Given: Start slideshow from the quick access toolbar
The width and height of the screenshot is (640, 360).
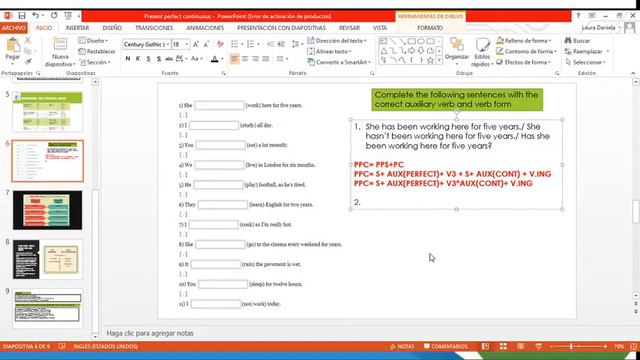Looking at the screenshot, I should click(68, 16).
